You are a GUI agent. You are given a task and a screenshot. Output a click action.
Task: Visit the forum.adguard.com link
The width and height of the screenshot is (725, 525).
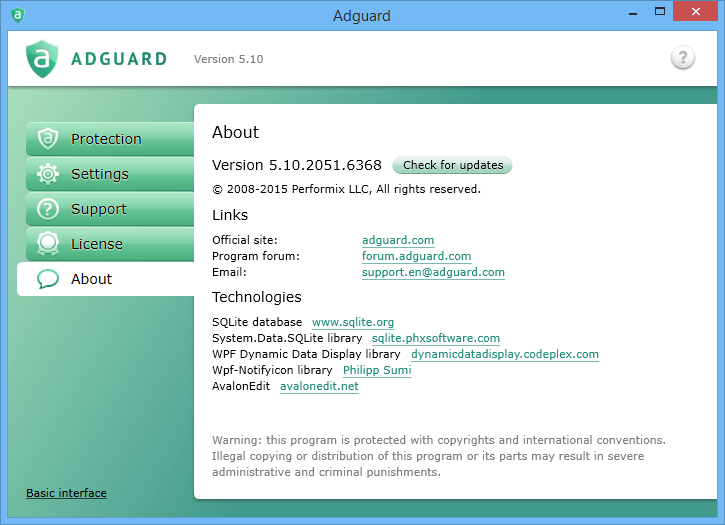(x=416, y=256)
